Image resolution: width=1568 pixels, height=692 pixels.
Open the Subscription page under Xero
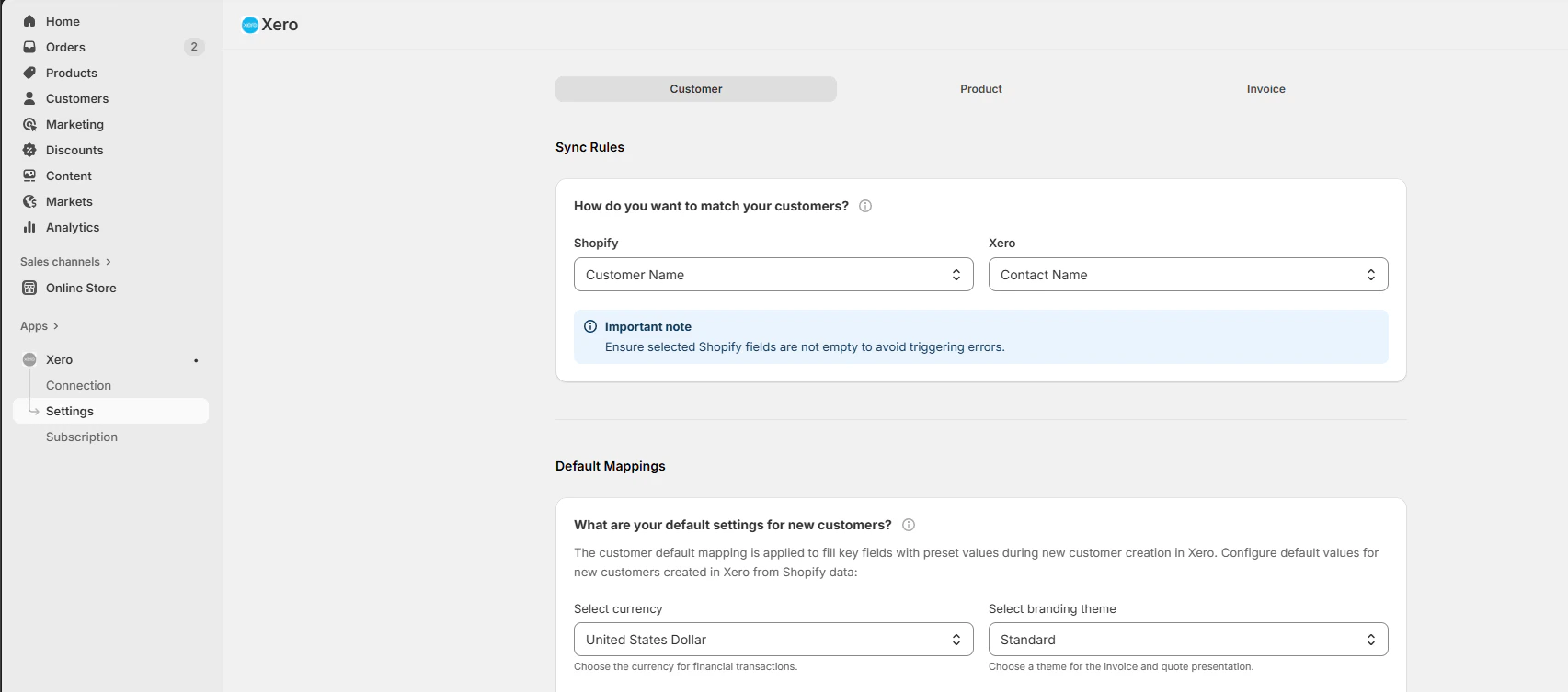[82, 437]
